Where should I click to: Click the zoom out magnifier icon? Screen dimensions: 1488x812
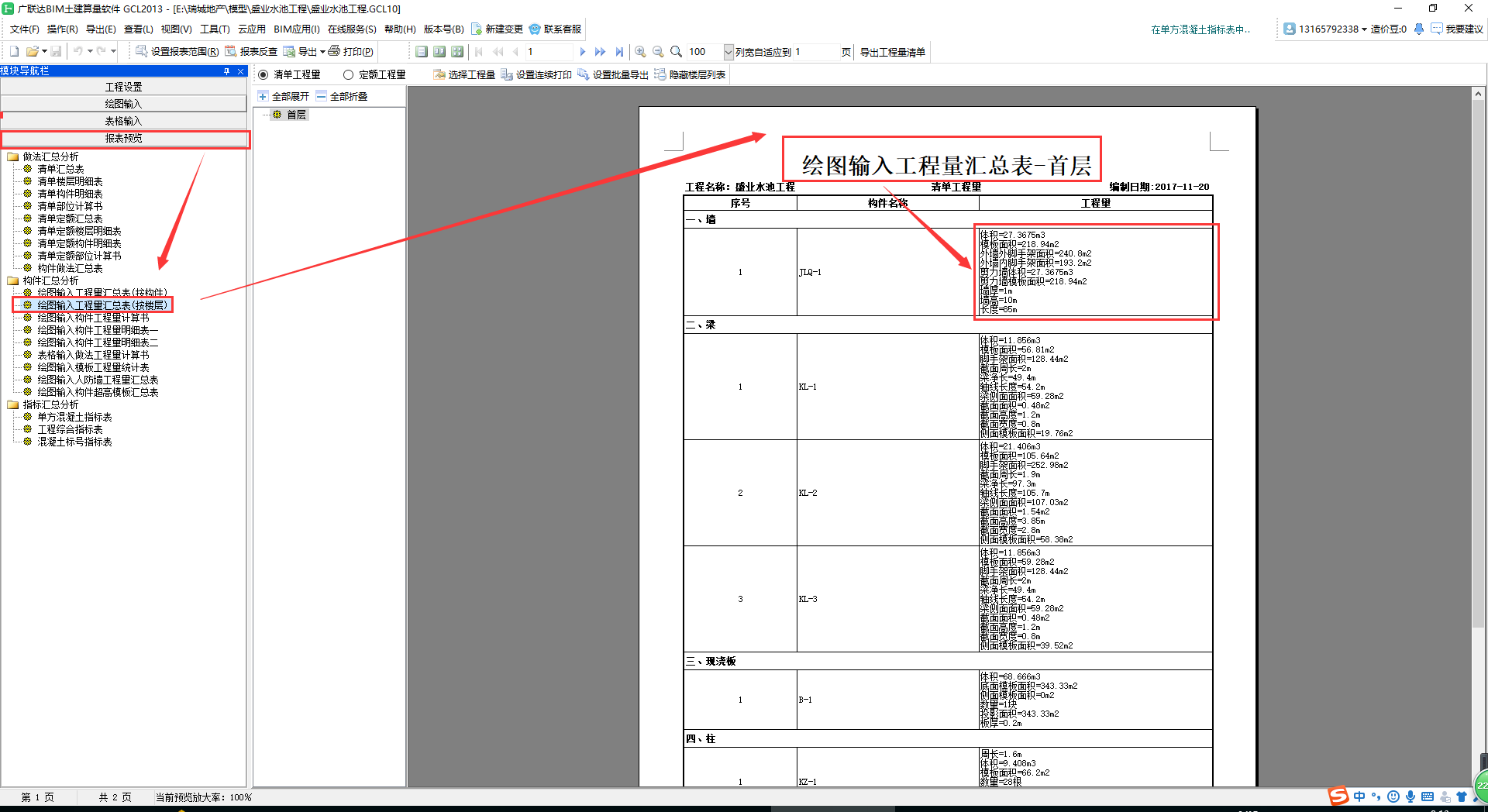[x=658, y=52]
